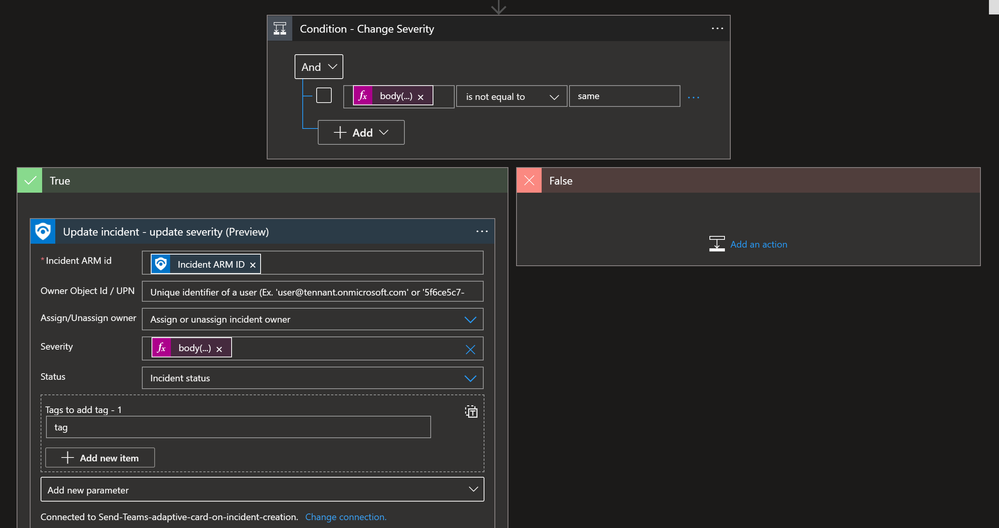Open the Condition card ellipsis menu
999x528 pixels.
717,29
